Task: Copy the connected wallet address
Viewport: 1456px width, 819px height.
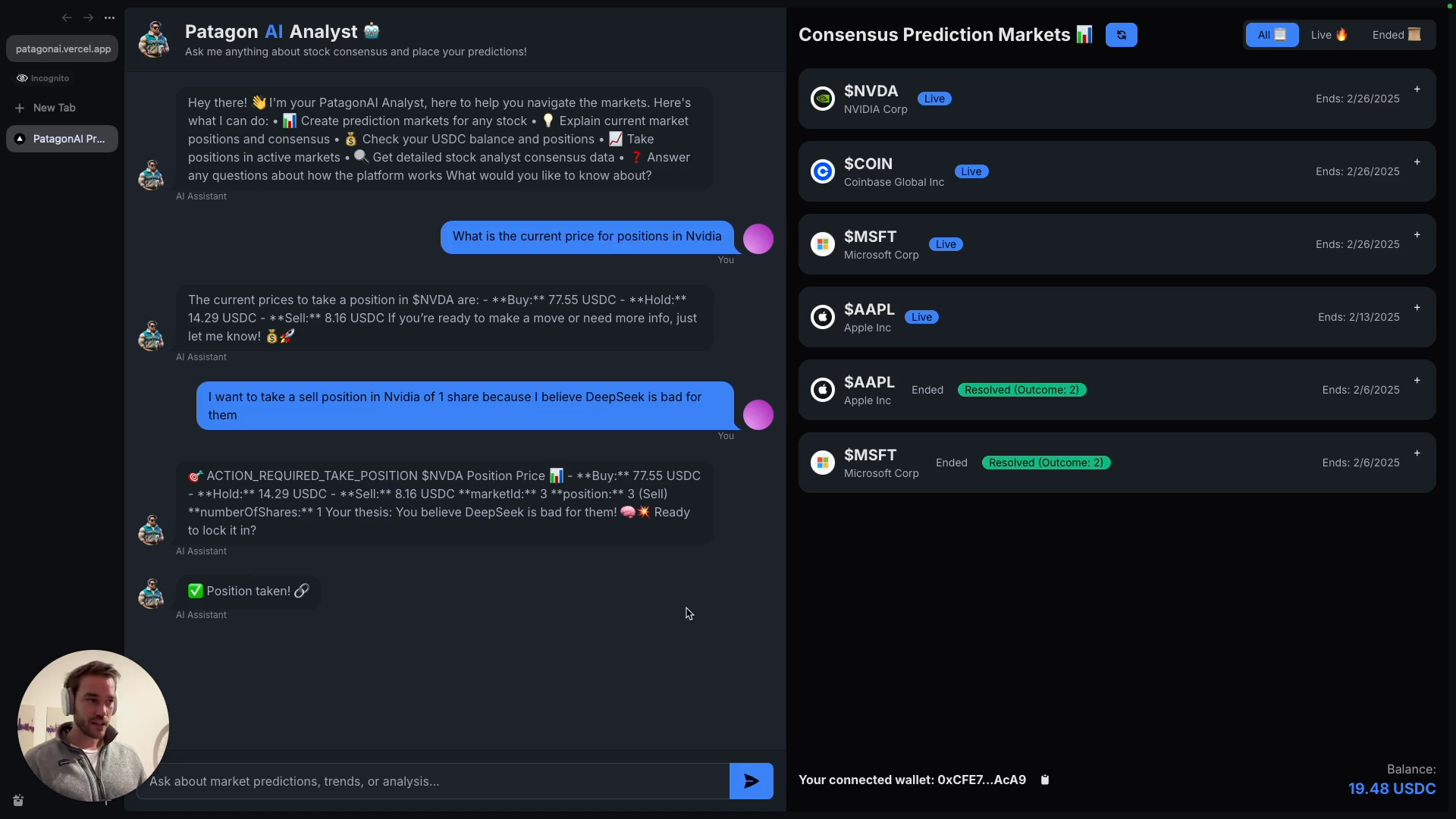Action: (x=1045, y=780)
